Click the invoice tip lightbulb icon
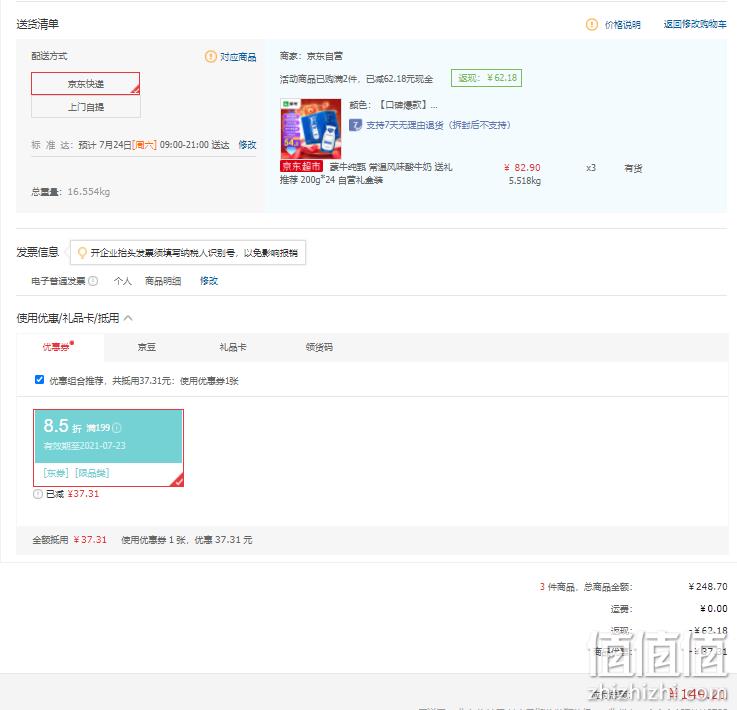This screenshot has height=710, width=737. (82, 253)
